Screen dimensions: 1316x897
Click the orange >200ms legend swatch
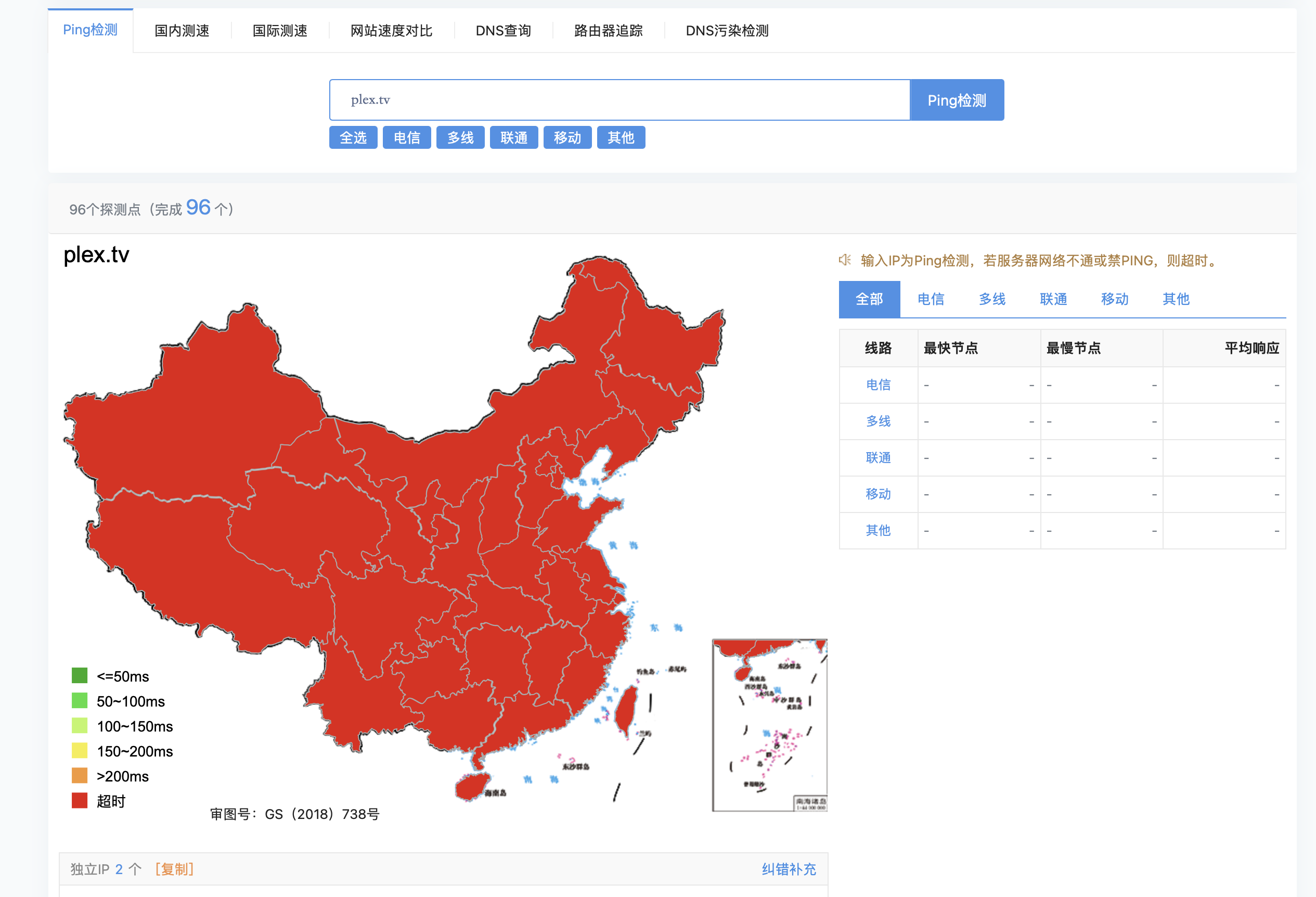pos(80,775)
